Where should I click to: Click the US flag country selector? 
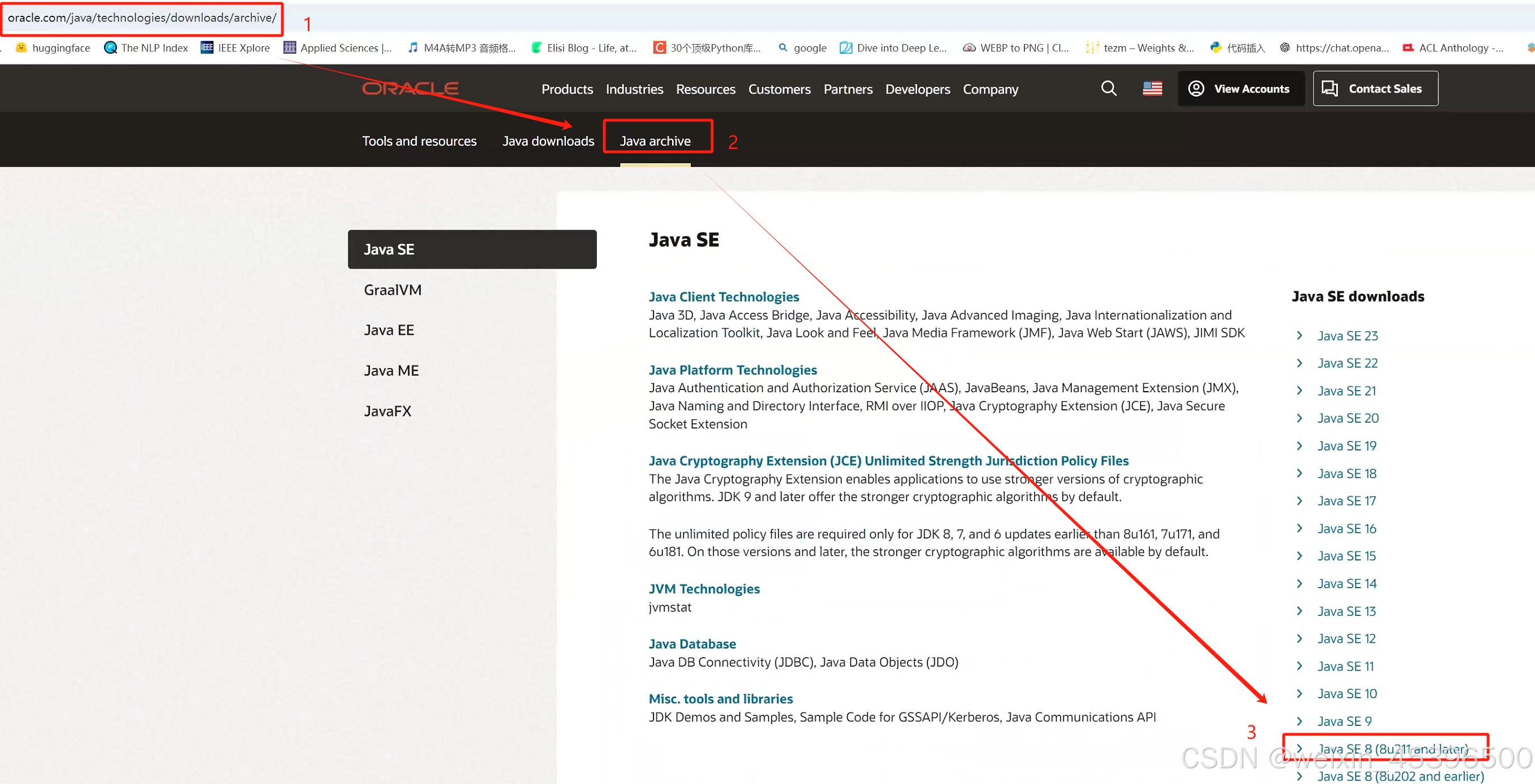1152,89
